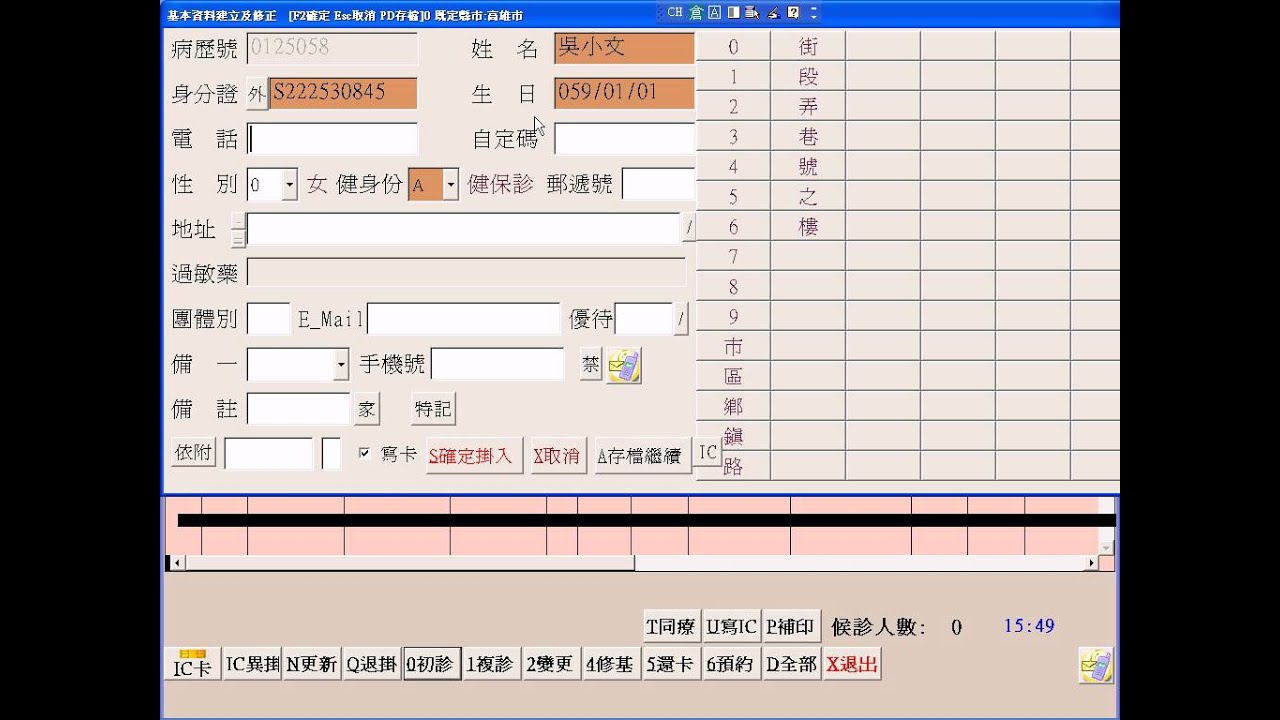Select 5還卡 in bottom toolbar
1280x720 pixels.
point(671,664)
